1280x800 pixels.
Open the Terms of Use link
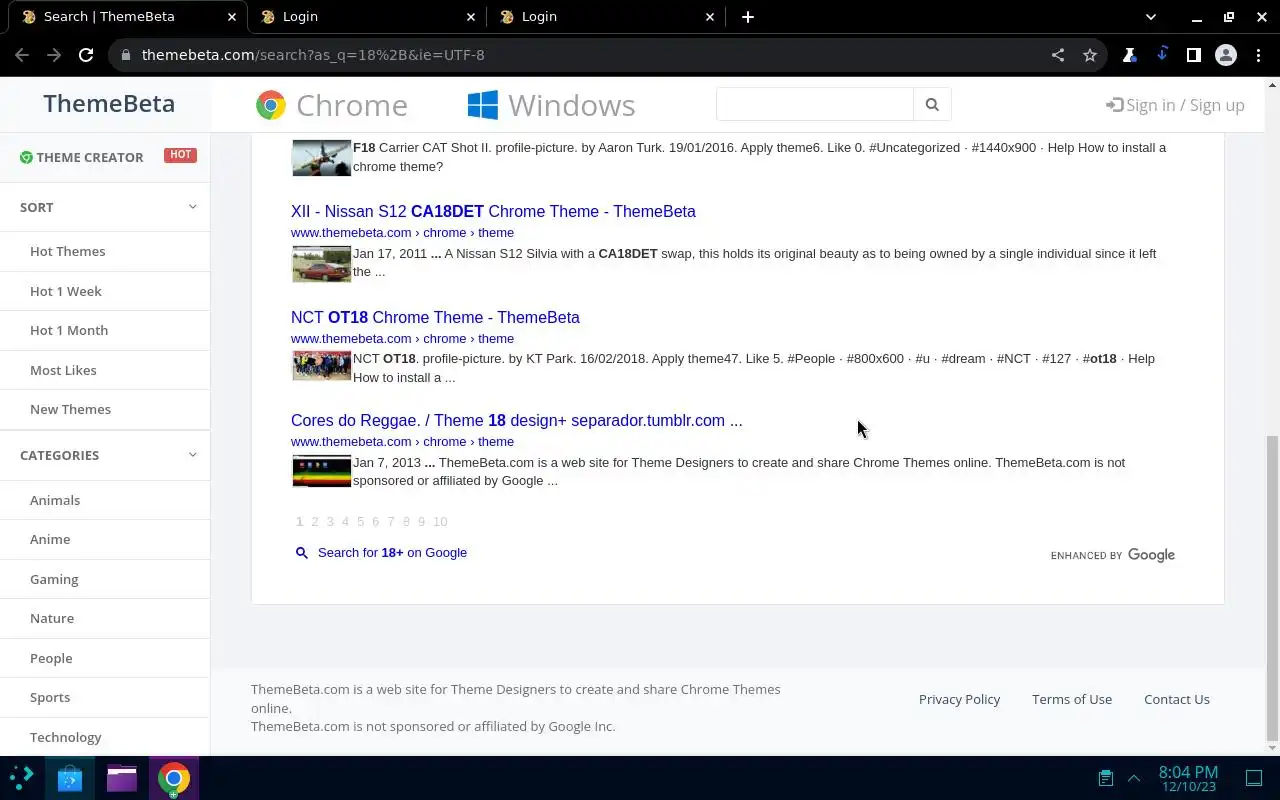(x=1072, y=699)
